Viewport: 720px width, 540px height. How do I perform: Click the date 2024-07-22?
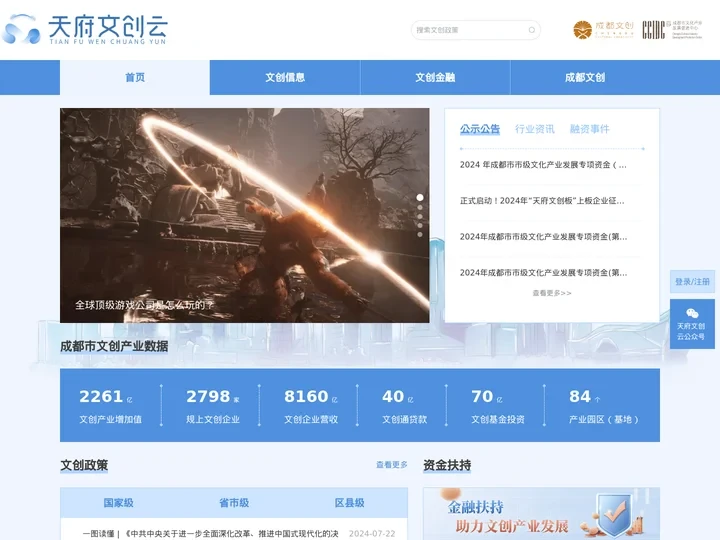[x=372, y=534]
